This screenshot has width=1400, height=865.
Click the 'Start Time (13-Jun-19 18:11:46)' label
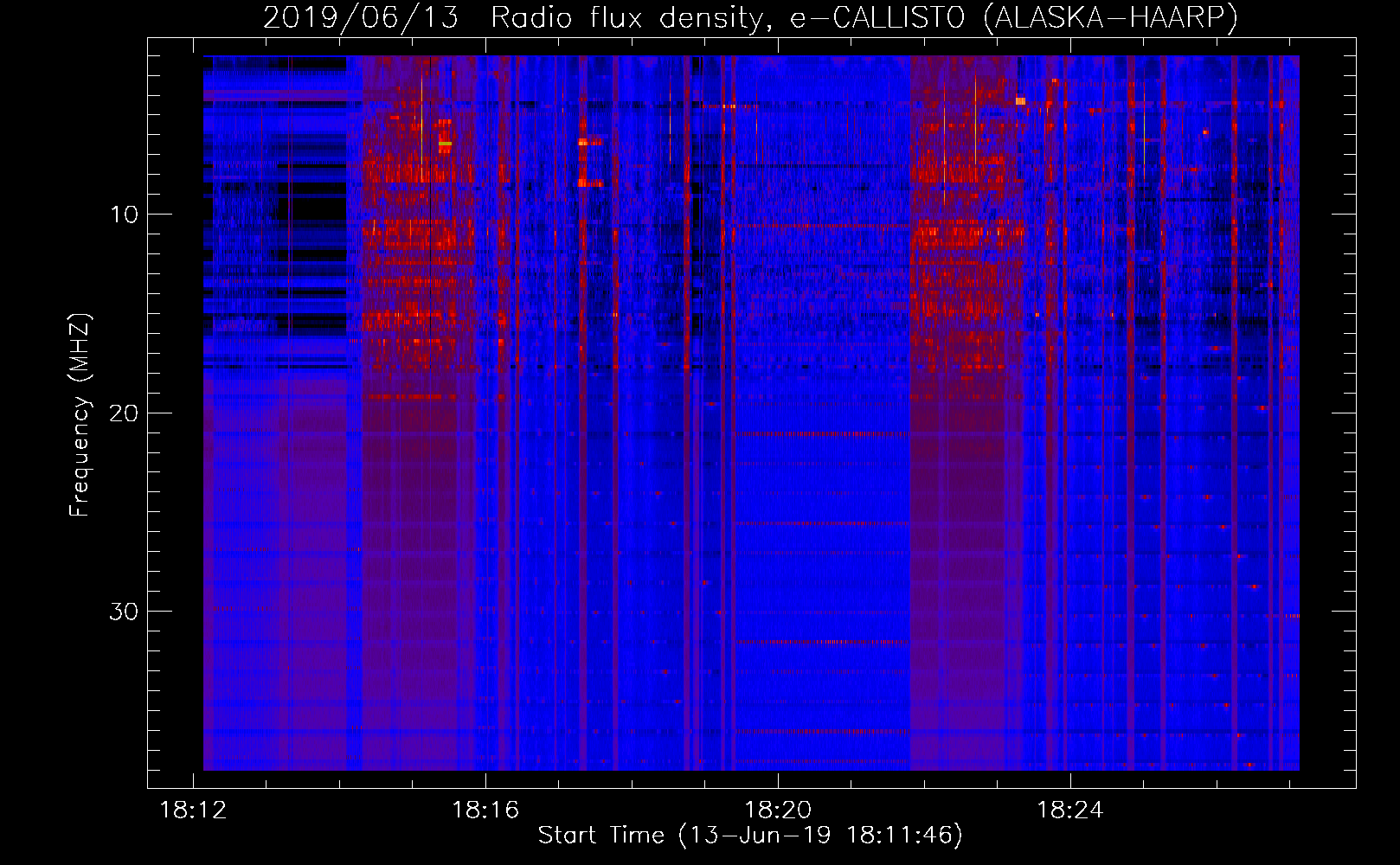(x=750, y=836)
